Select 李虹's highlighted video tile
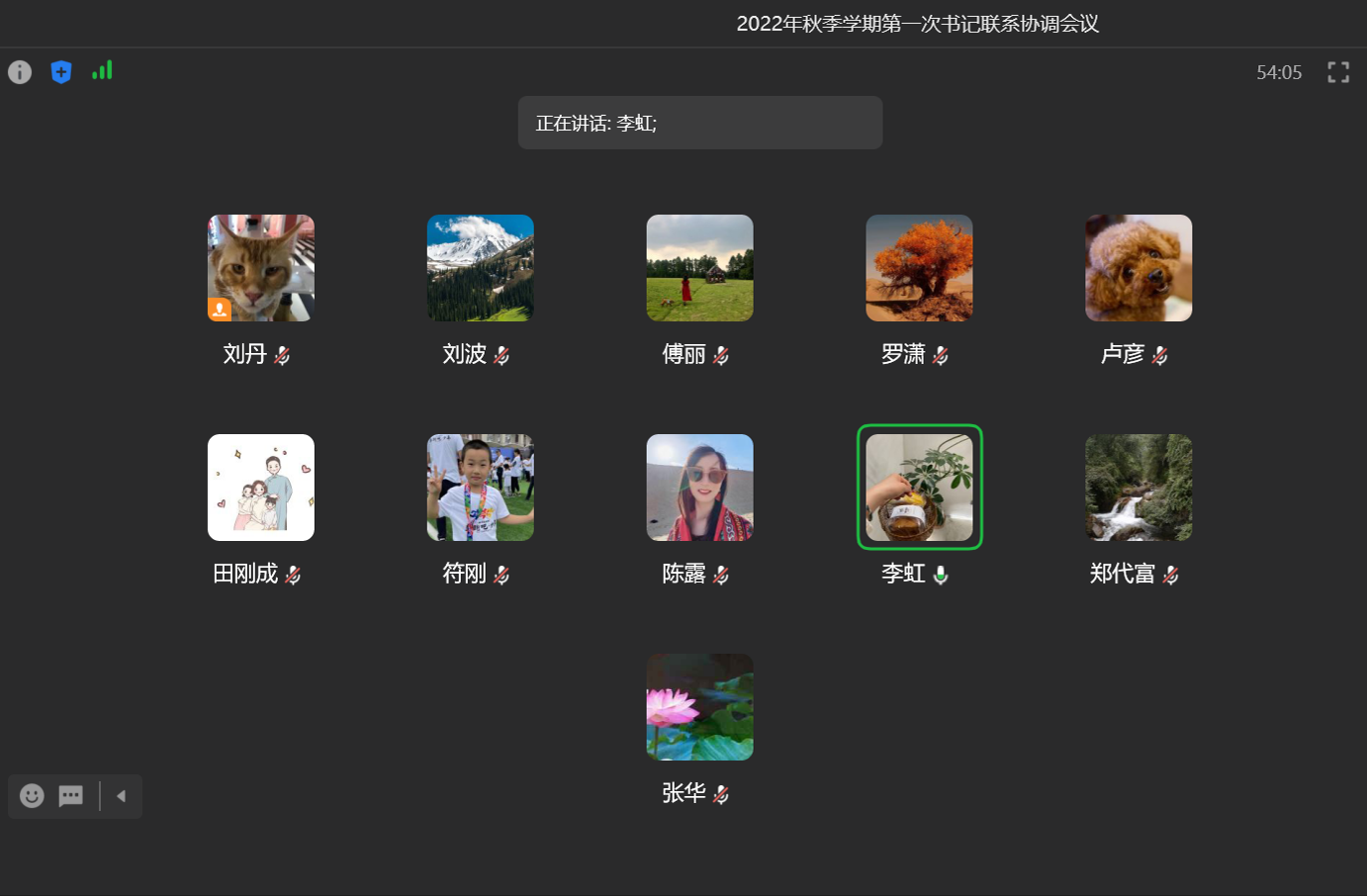 point(919,487)
